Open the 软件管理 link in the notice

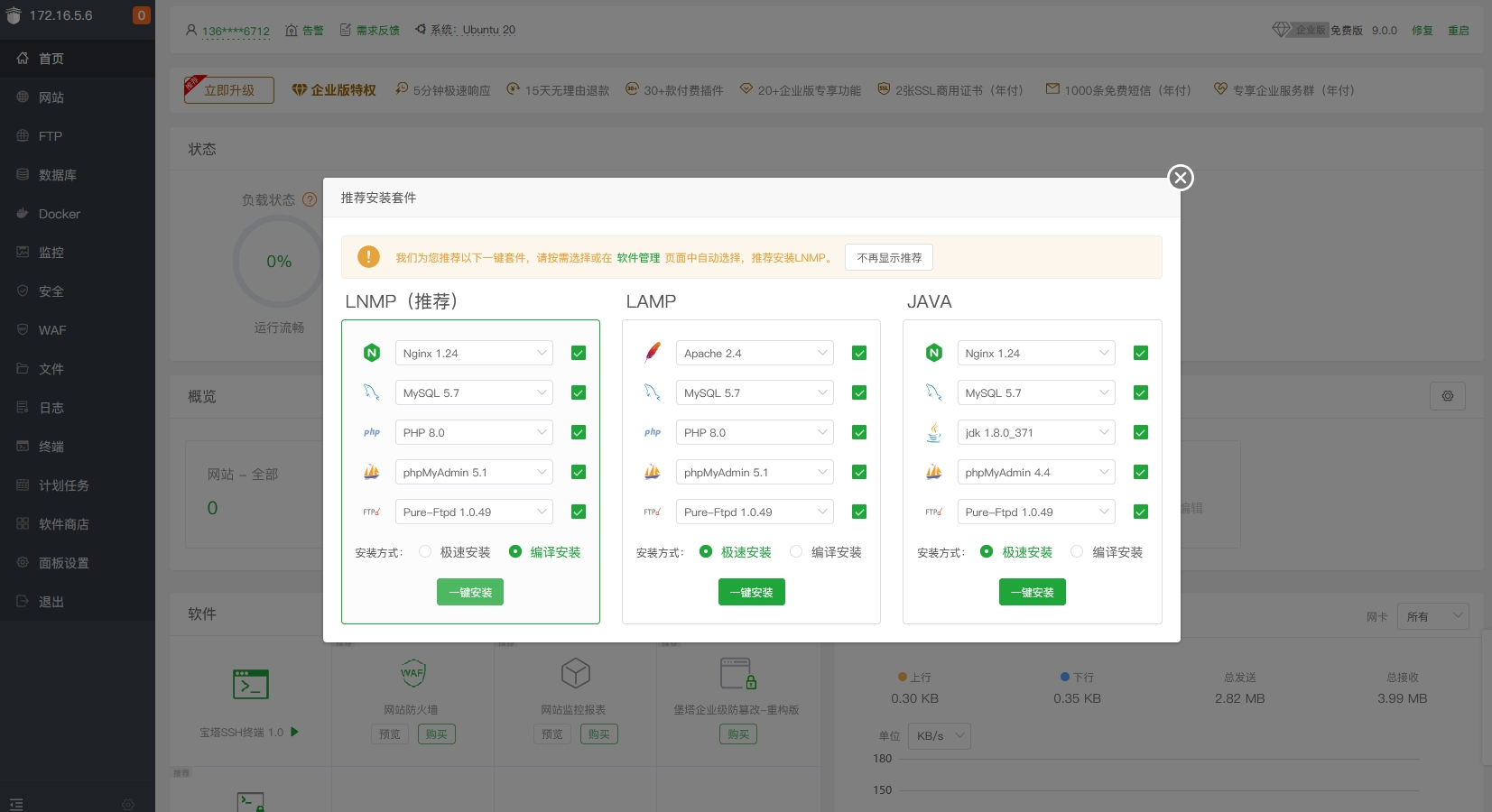pyautogui.click(x=638, y=257)
